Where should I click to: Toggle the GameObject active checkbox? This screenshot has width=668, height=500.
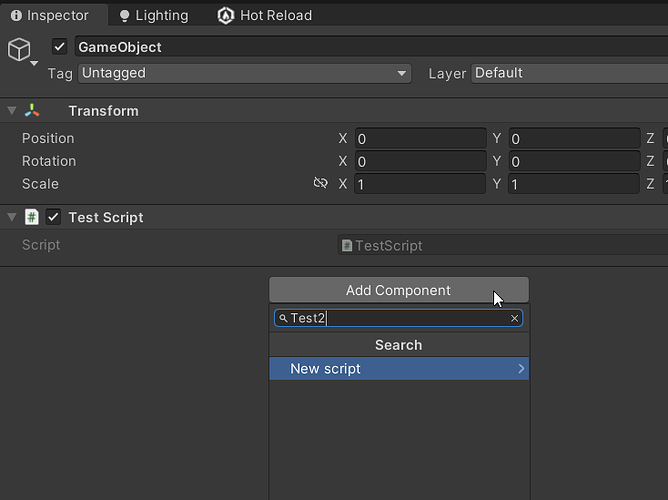[x=60, y=47]
